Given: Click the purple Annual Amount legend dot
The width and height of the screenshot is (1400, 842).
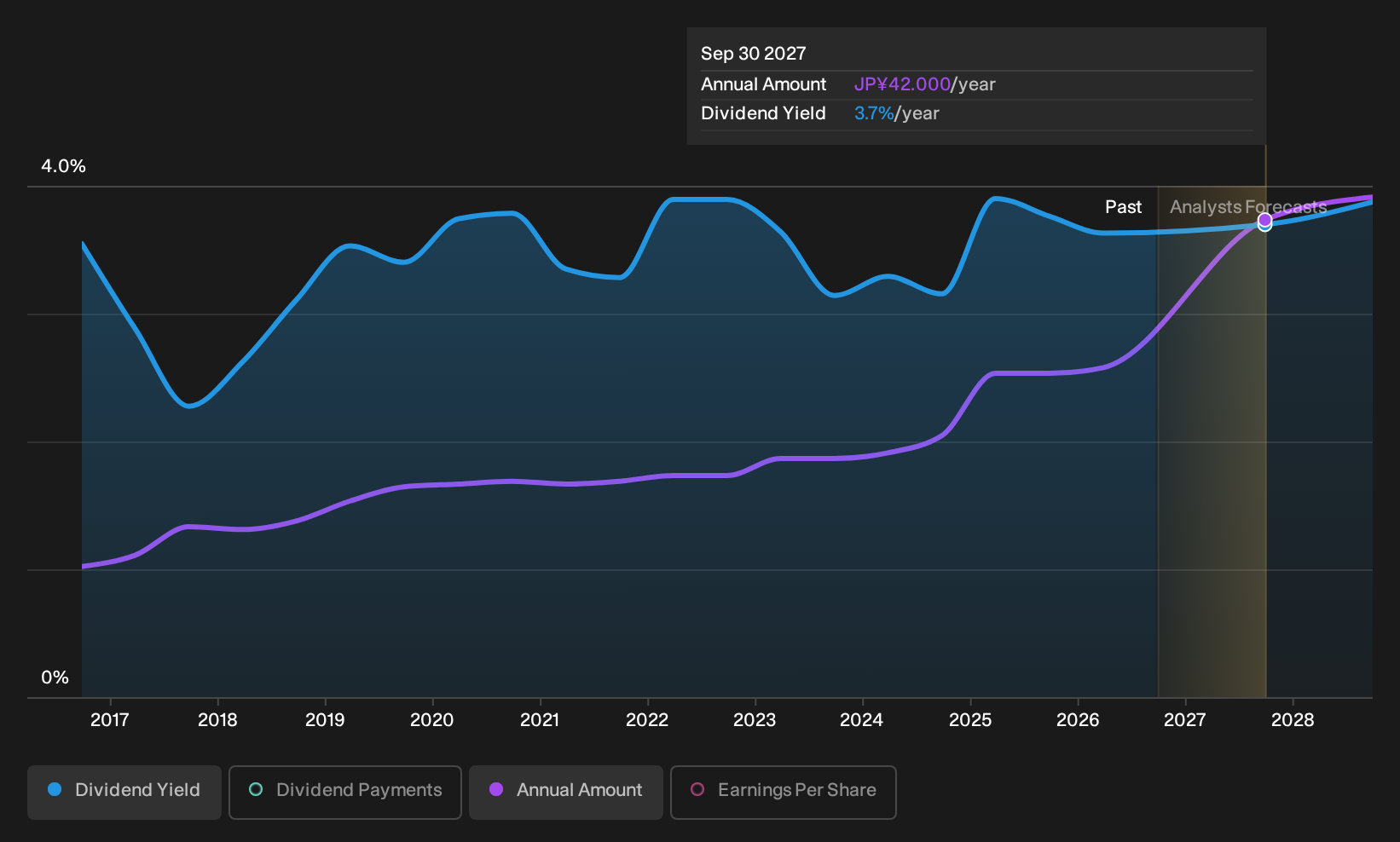Looking at the screenshot, I should pos(496,790).
